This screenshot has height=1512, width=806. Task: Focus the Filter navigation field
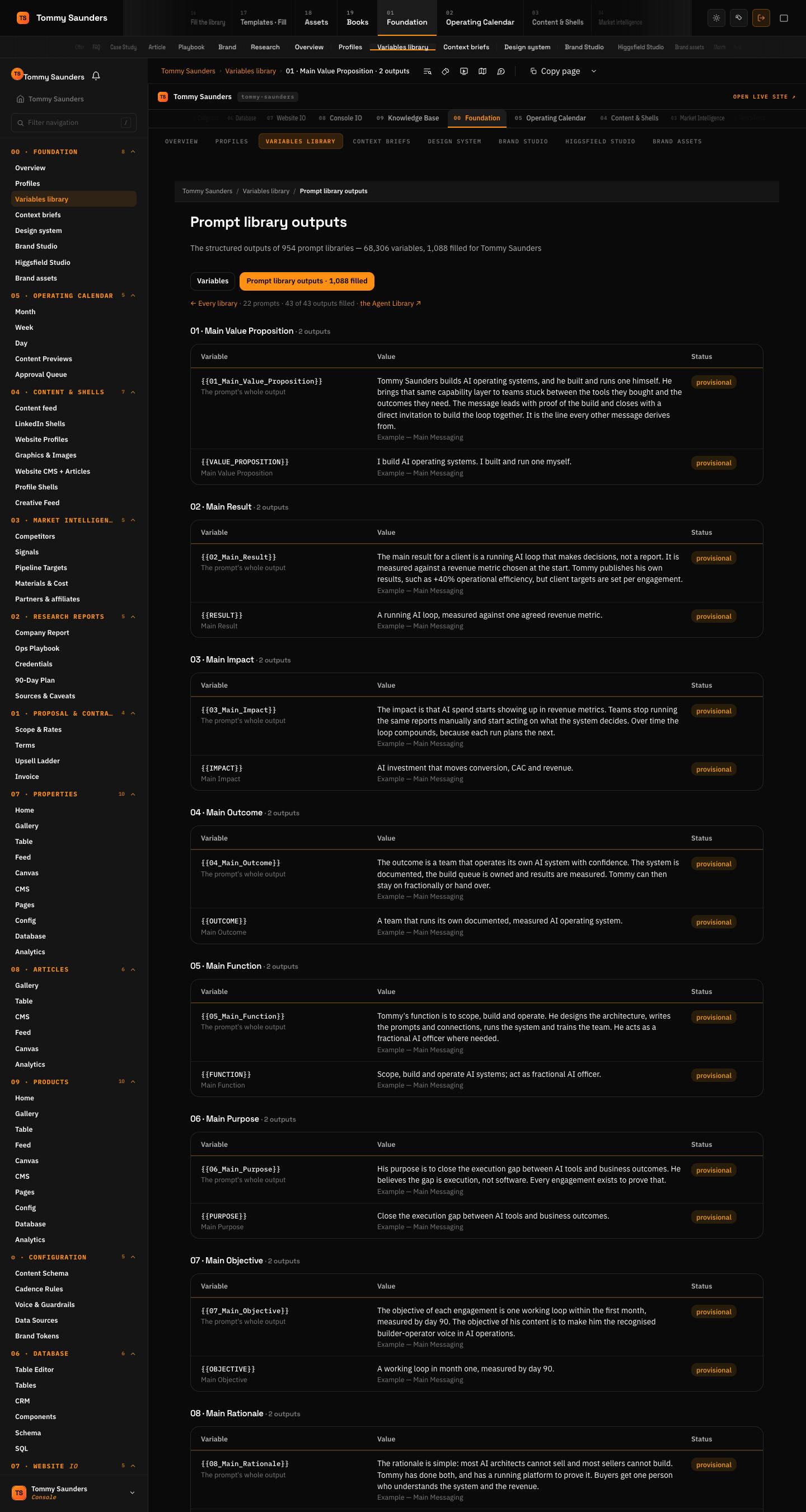pos(74,123)
